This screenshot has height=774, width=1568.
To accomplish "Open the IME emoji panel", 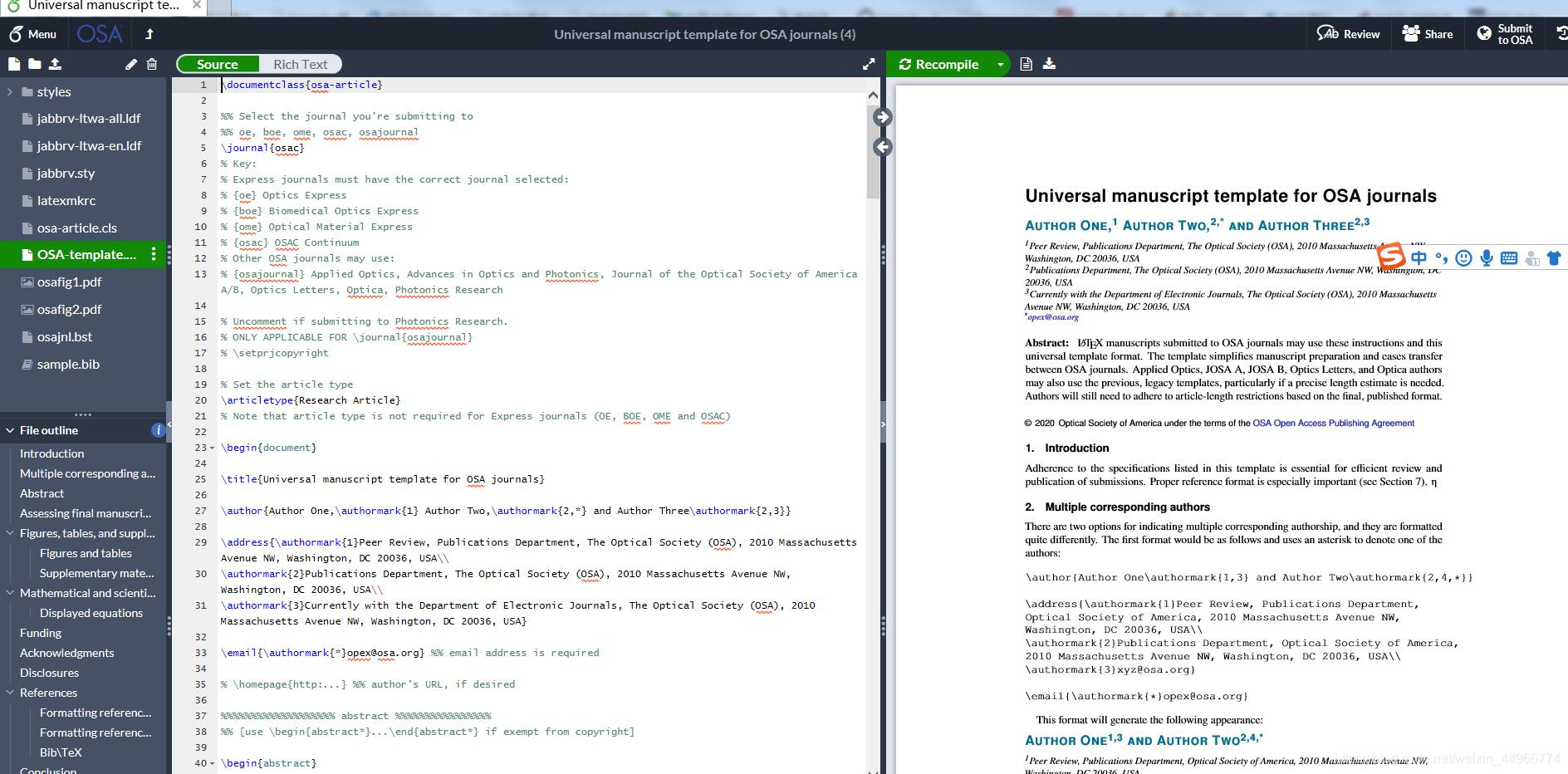I will pyautogui.click(x=1464, y=258).
